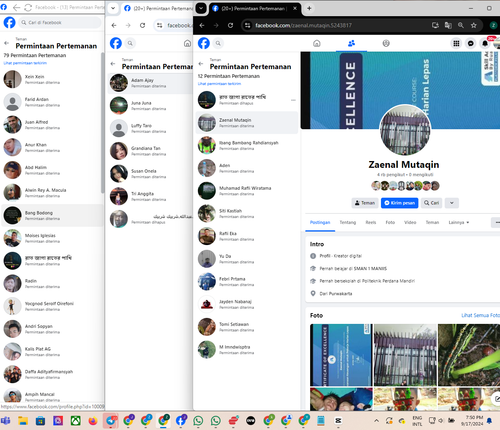Open chevron dropdown next to Cari button
The width and height of the screenshot is (500, 430).
click(x=452, y=203)
